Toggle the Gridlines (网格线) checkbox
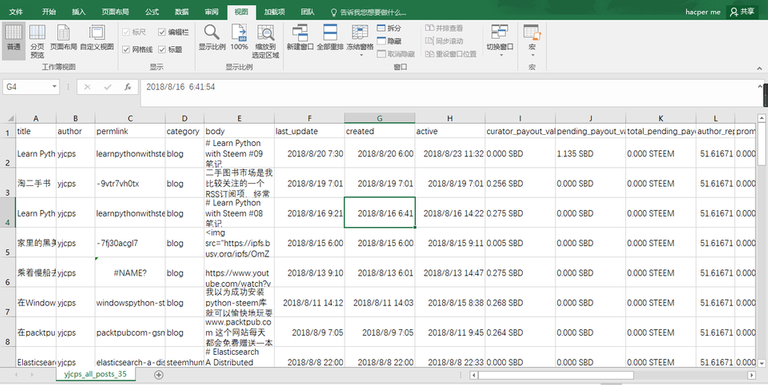This screenshot has height=385, width=768. (x=126, y=49)
